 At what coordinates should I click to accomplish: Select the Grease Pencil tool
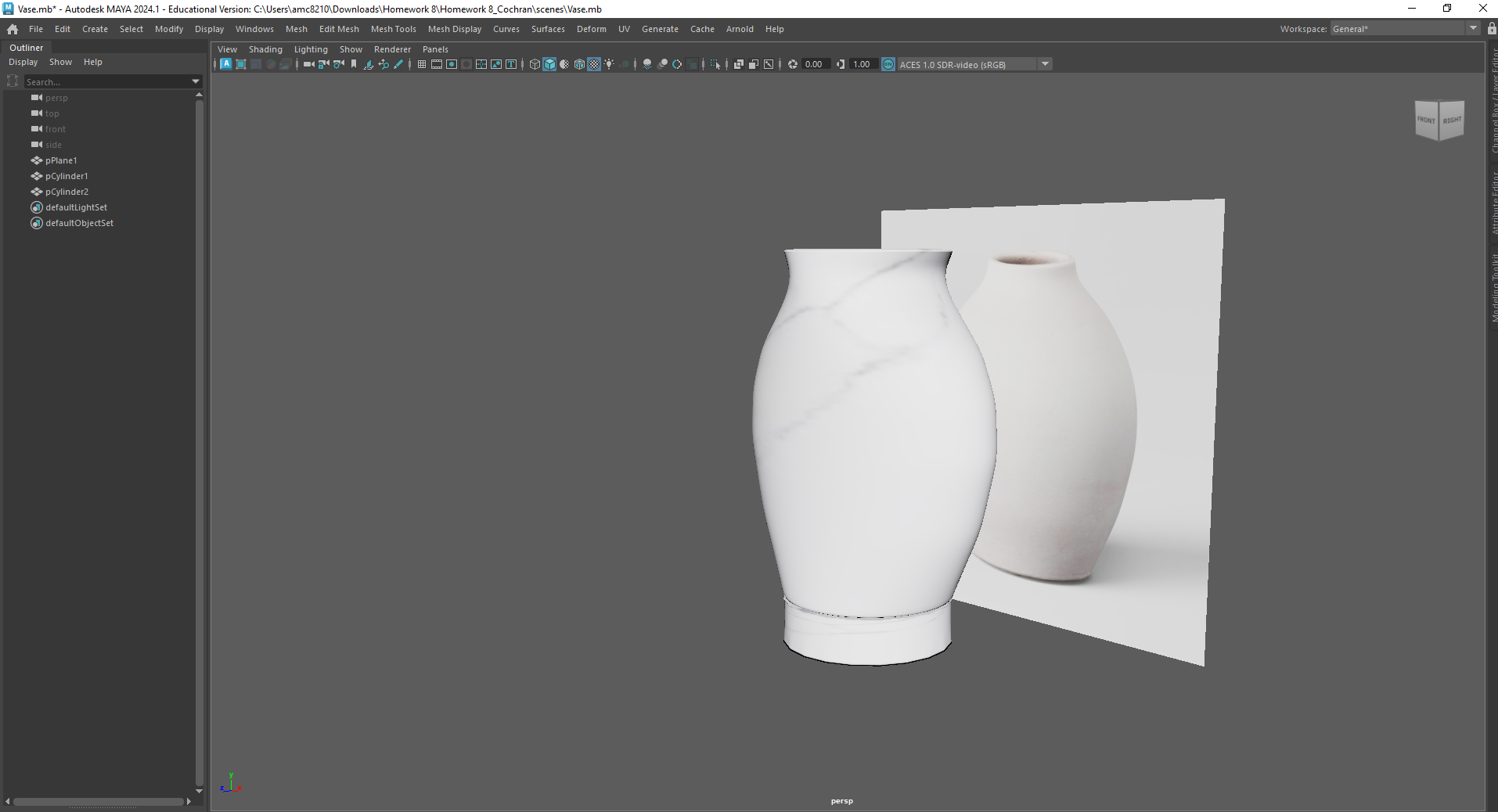click(398, 64)
